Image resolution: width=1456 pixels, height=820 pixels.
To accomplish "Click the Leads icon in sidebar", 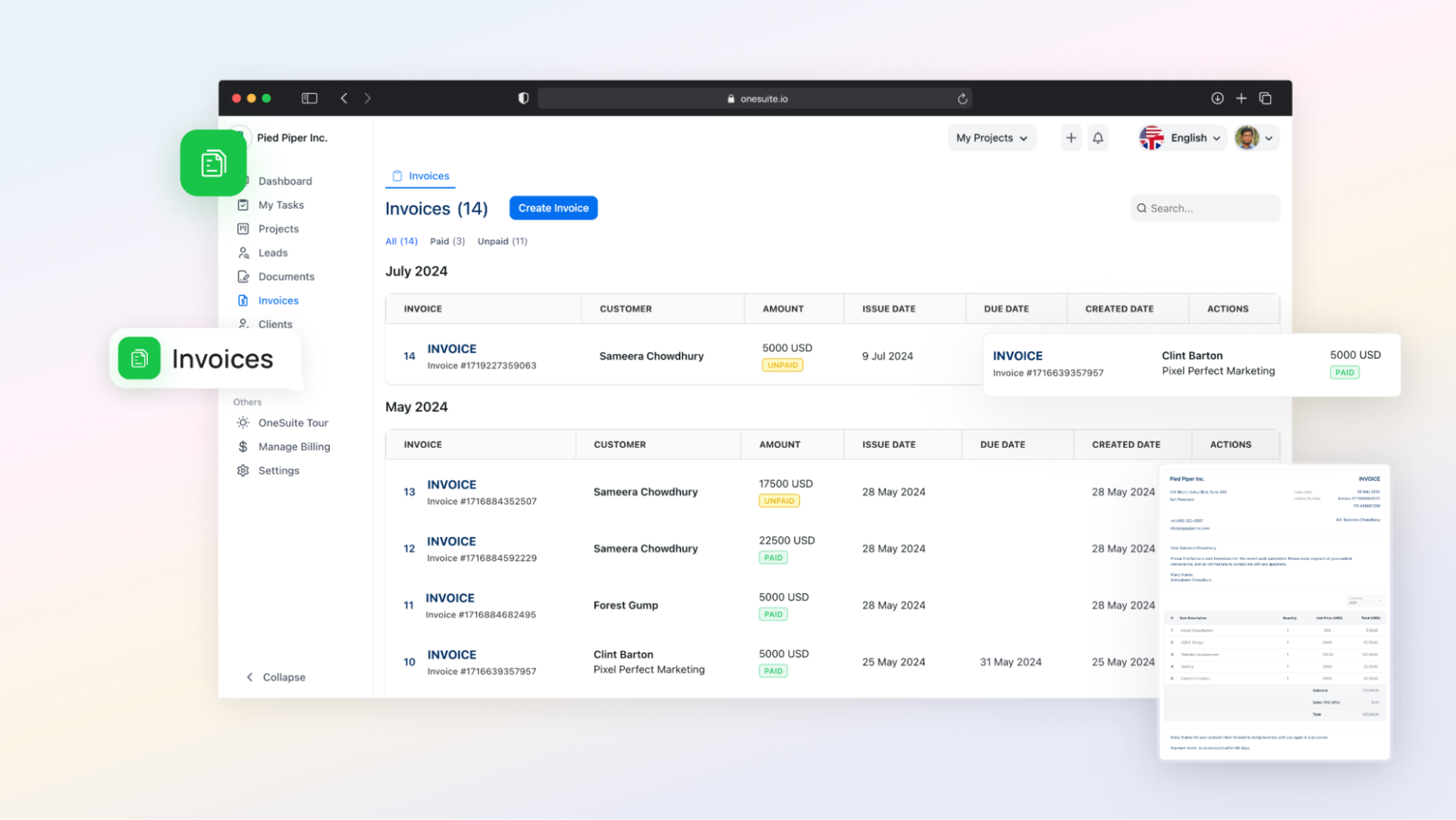I will (x=243, y=252).
